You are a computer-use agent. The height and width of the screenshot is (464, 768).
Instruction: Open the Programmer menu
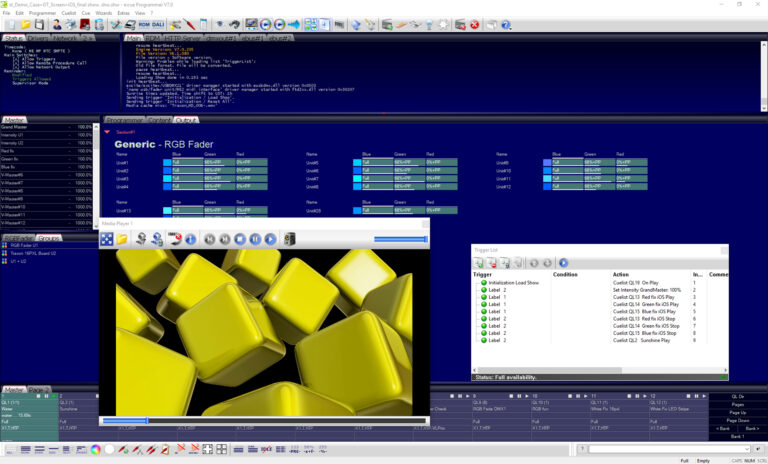42,13
